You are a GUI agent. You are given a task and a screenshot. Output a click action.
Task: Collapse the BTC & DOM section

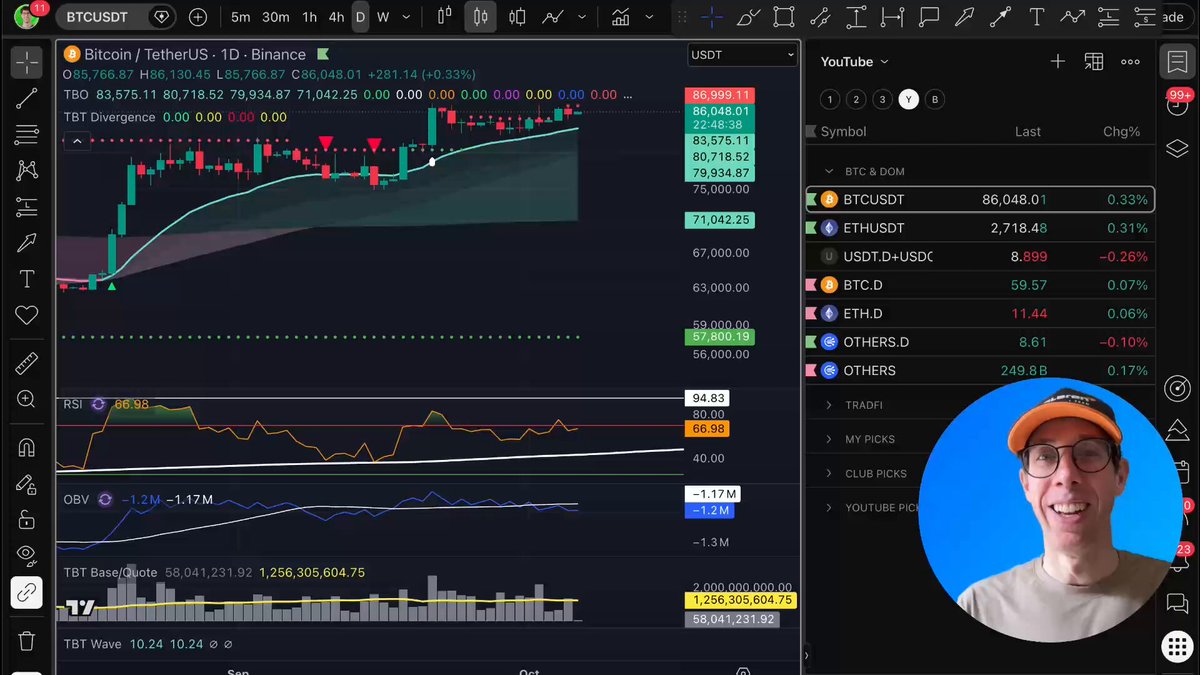(x=829, y=172)
